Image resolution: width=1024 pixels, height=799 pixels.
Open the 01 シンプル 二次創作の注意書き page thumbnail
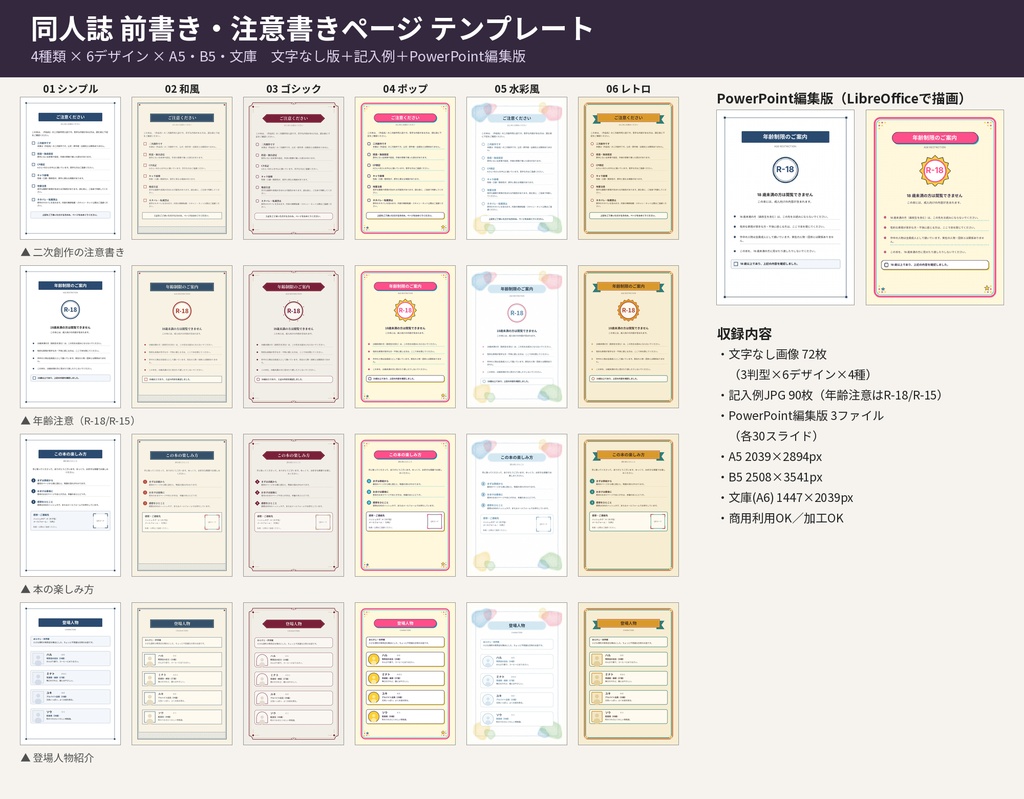coord(71,169)
